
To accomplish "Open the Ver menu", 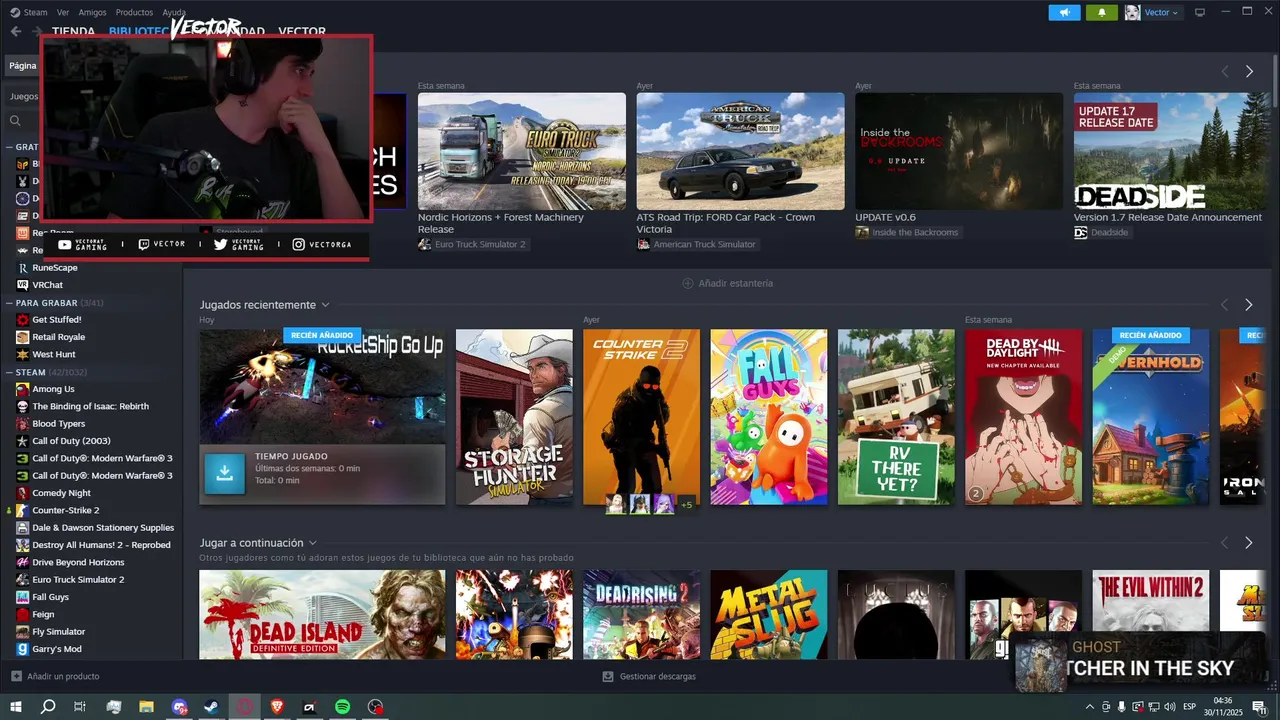I will pyautogui.click(x=63, y=12).
